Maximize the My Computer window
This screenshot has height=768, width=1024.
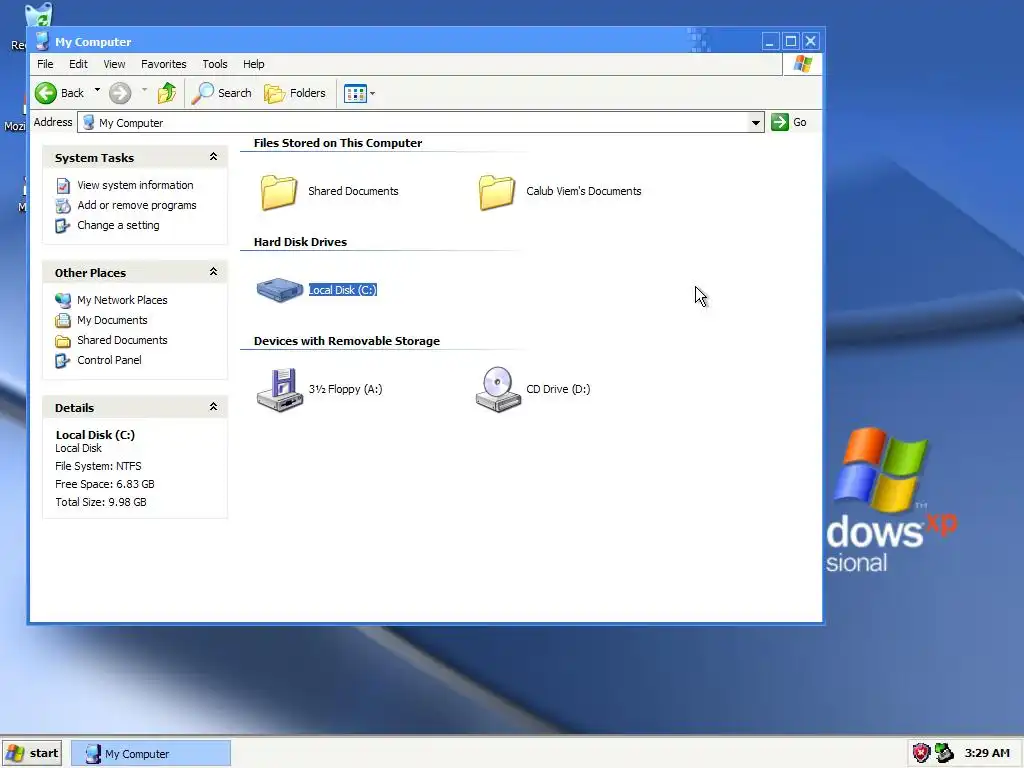point(790,41)
